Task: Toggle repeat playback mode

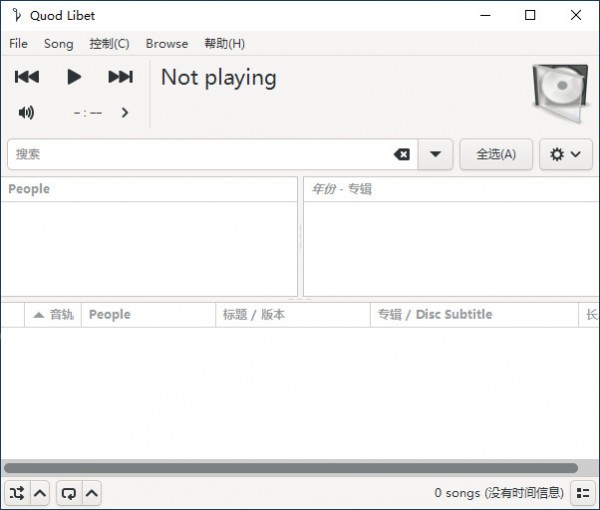Action: pyautogui.click(x=69, y=492)
